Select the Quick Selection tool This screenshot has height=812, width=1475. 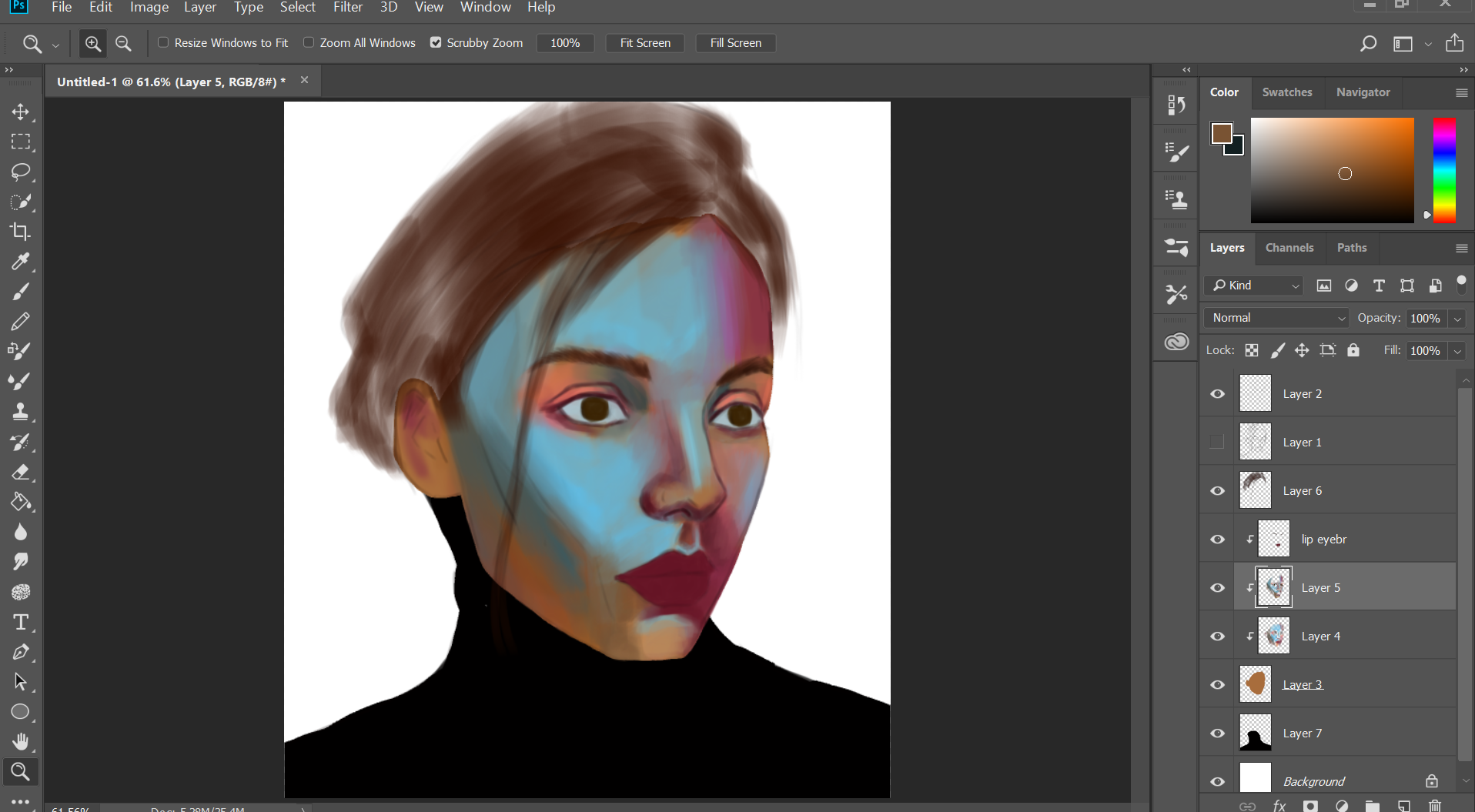(x=21, y=202)
